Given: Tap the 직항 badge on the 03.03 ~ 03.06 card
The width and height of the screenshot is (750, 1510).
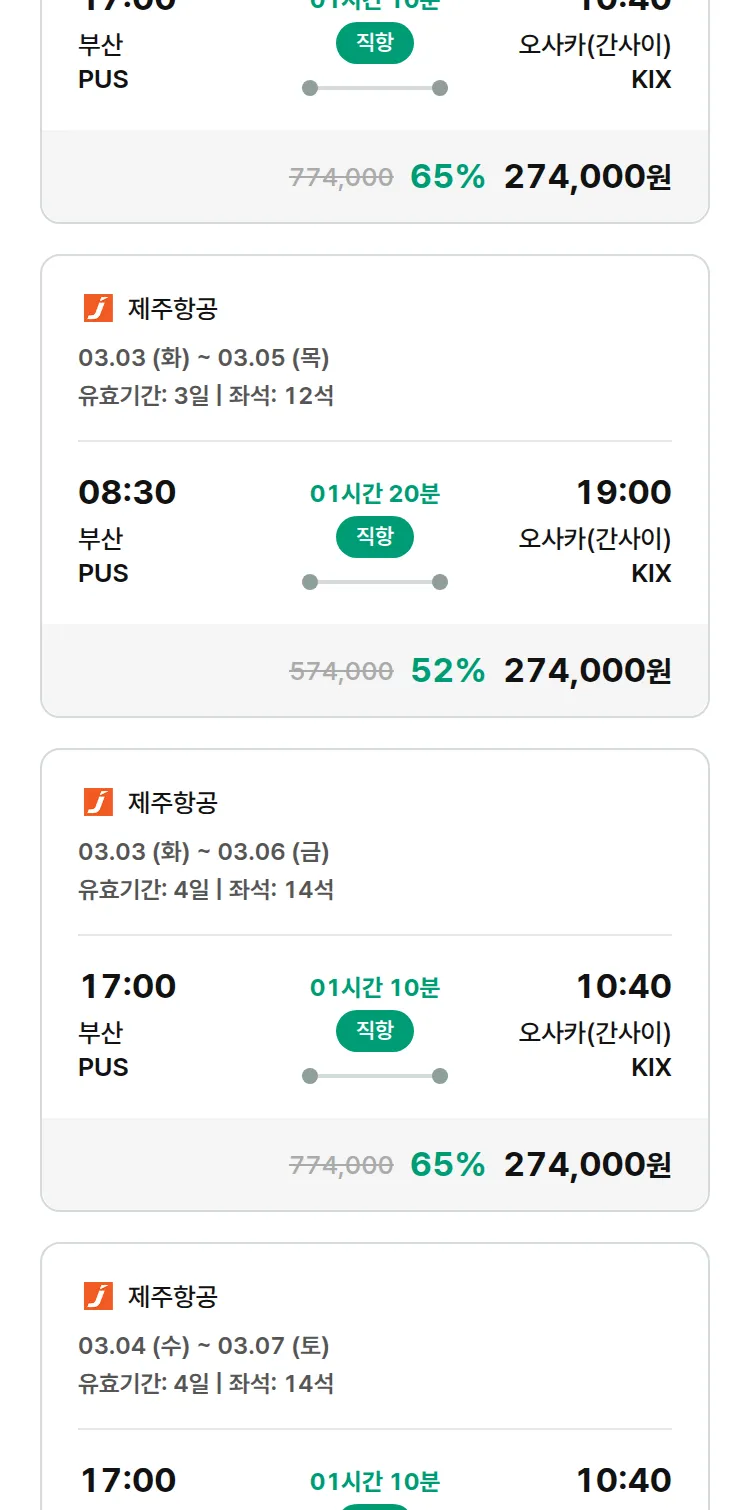Looking at the screenshot, I should [x=375, y=1031].
